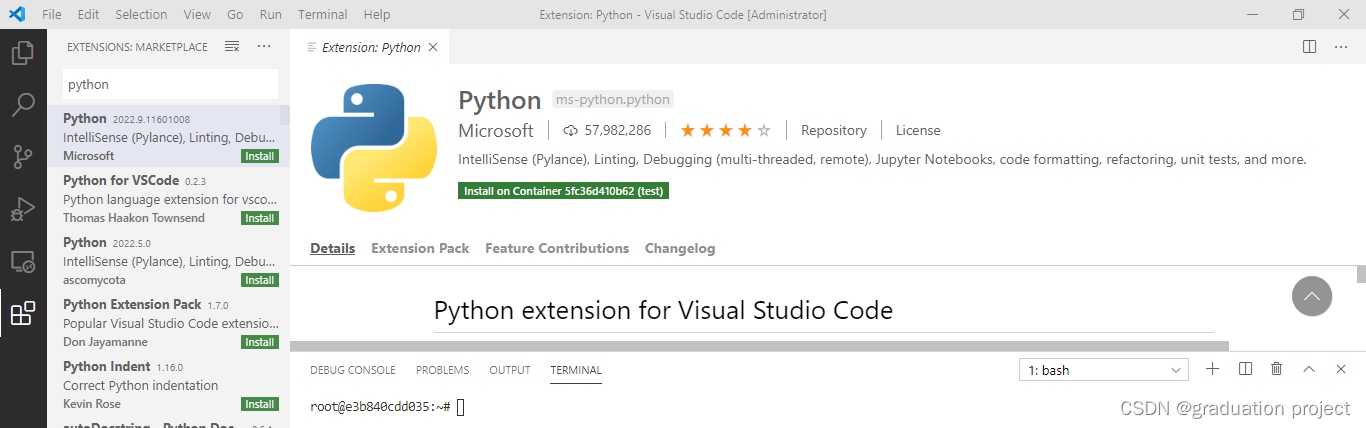Split the terminal panel
The image size is (1366, 428).
1245,369
